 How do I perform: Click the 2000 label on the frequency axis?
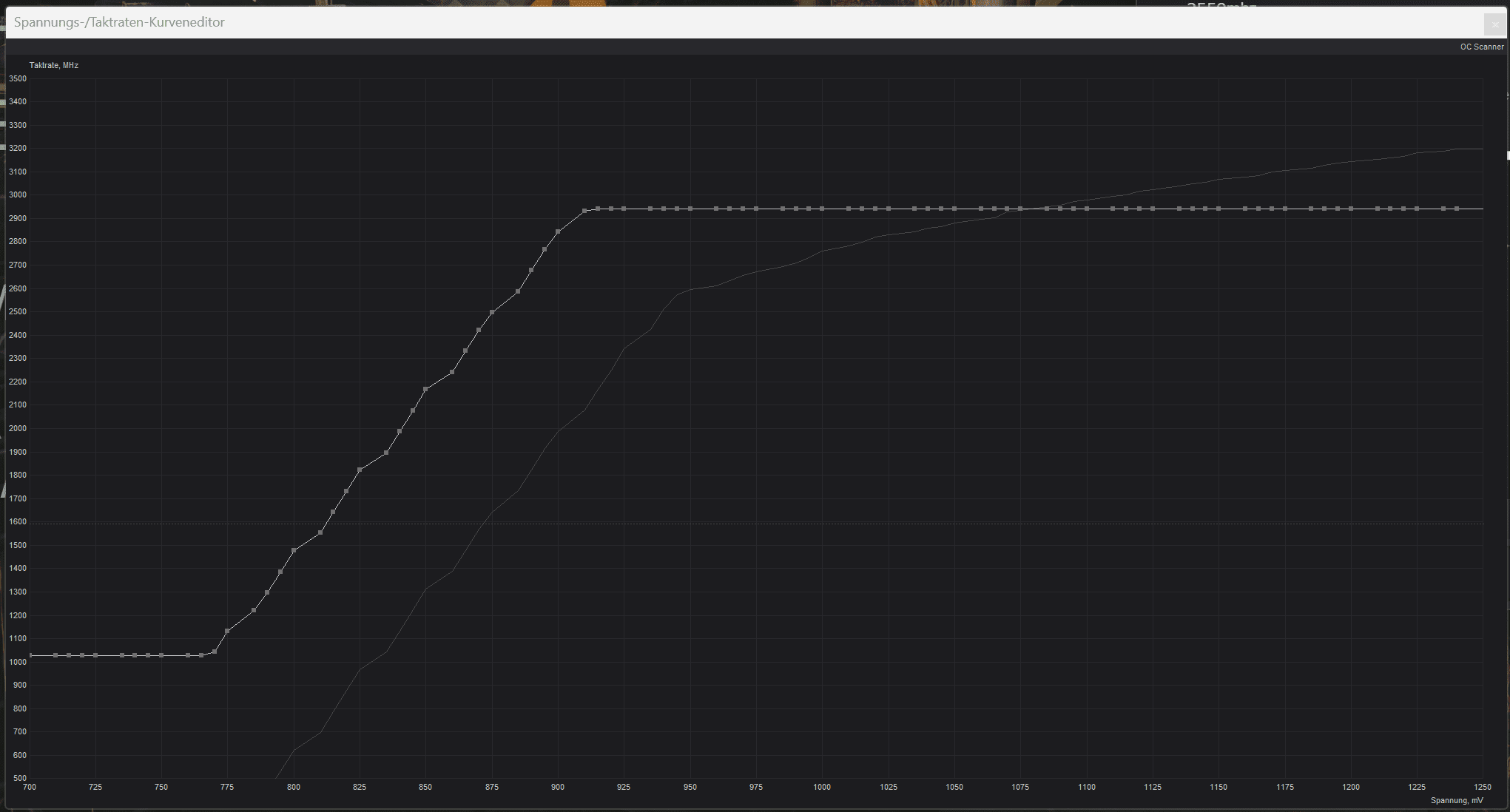18,428
